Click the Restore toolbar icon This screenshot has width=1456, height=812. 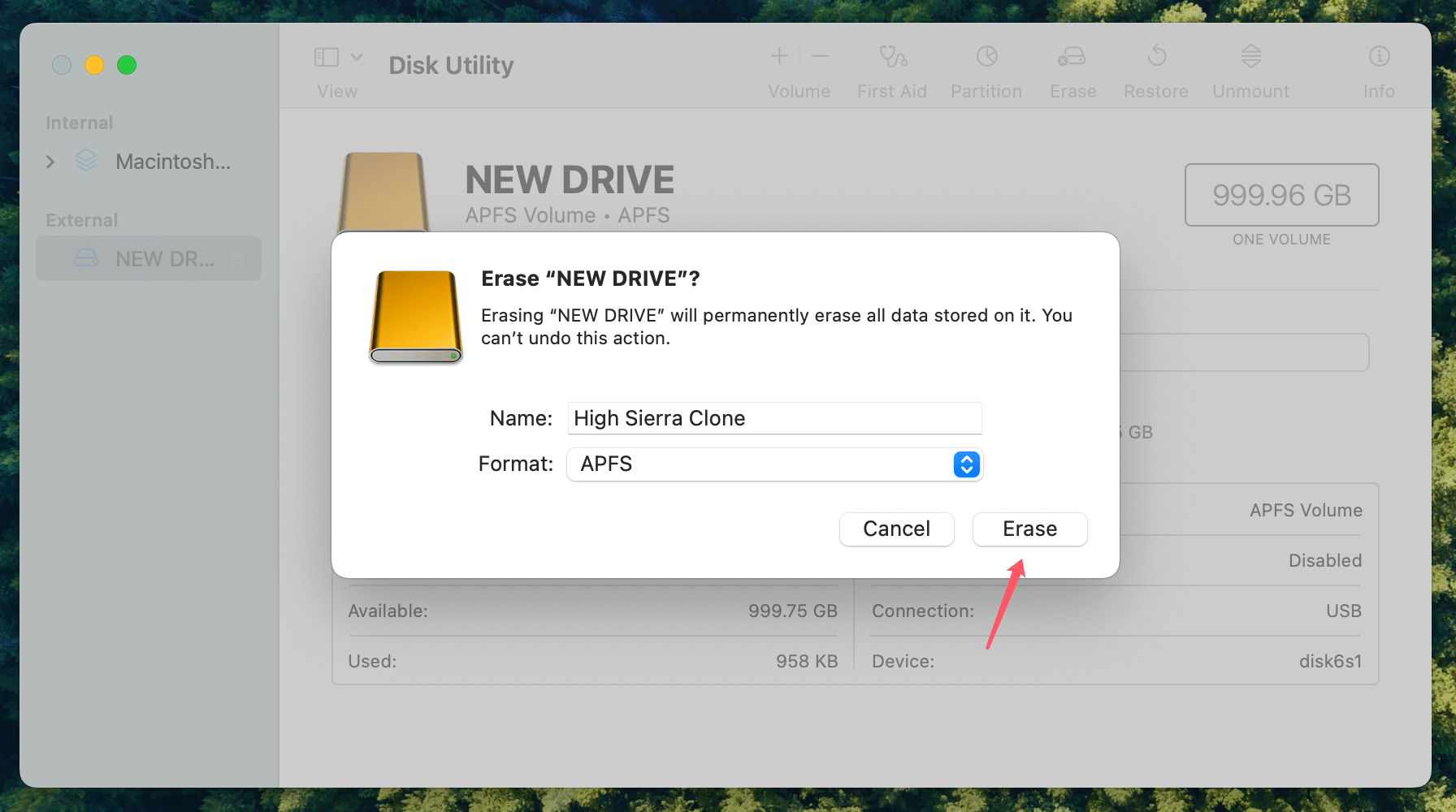click(1155, 69)
